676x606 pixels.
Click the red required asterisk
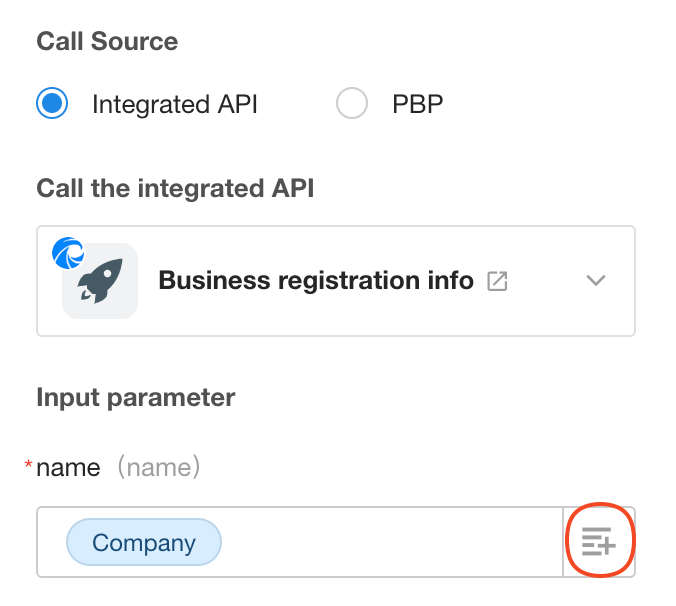tap(28, 465)
